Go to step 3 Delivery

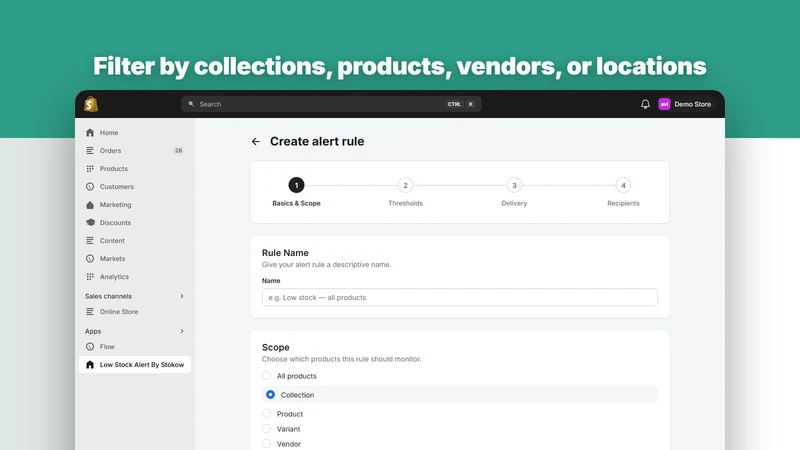[514, 185]
